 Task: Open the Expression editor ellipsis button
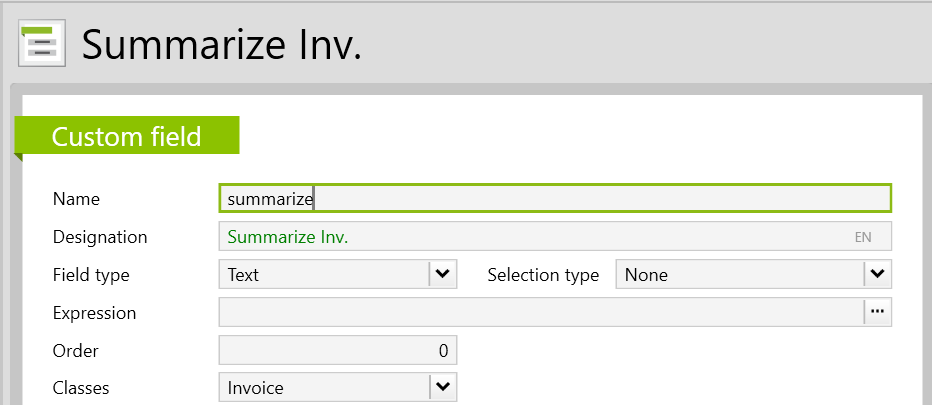877,312
